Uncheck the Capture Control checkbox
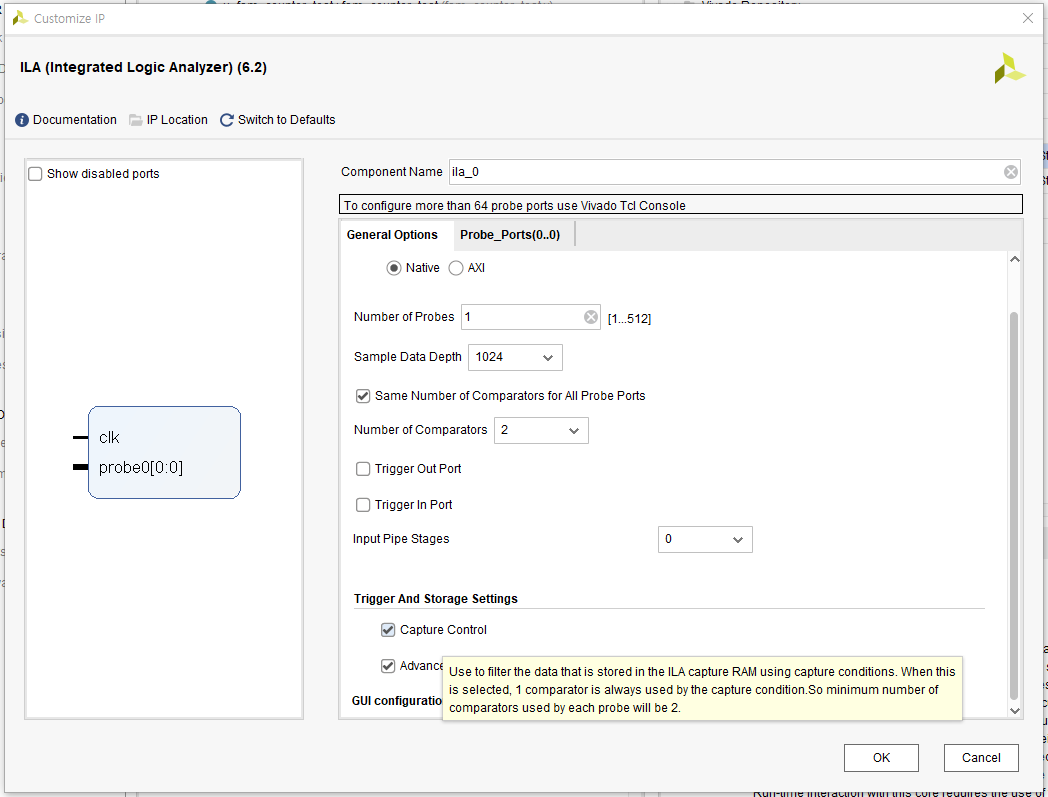Screen dimensions: 1048x797 [388, 630]
